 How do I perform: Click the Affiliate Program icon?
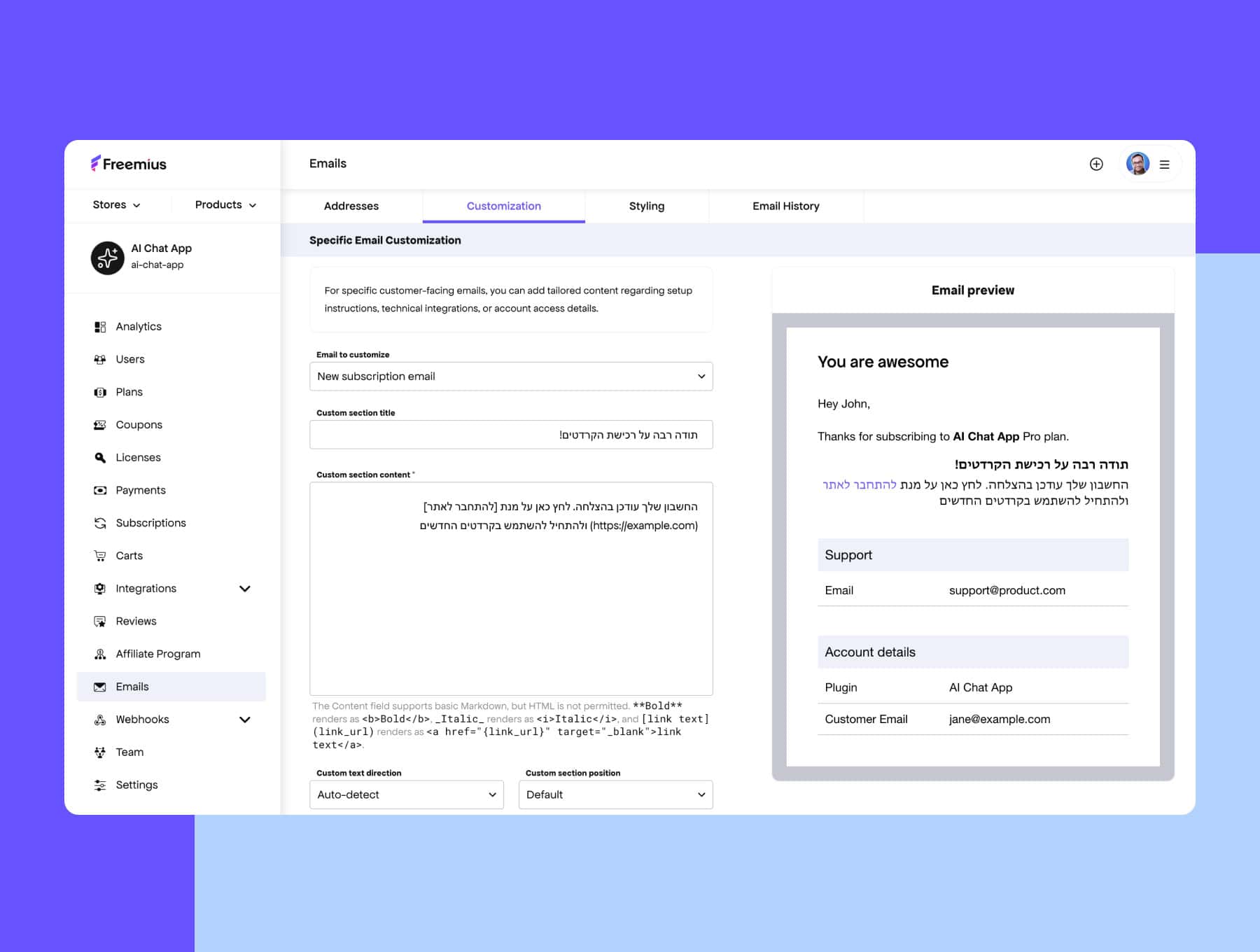[x=100, y=654]
